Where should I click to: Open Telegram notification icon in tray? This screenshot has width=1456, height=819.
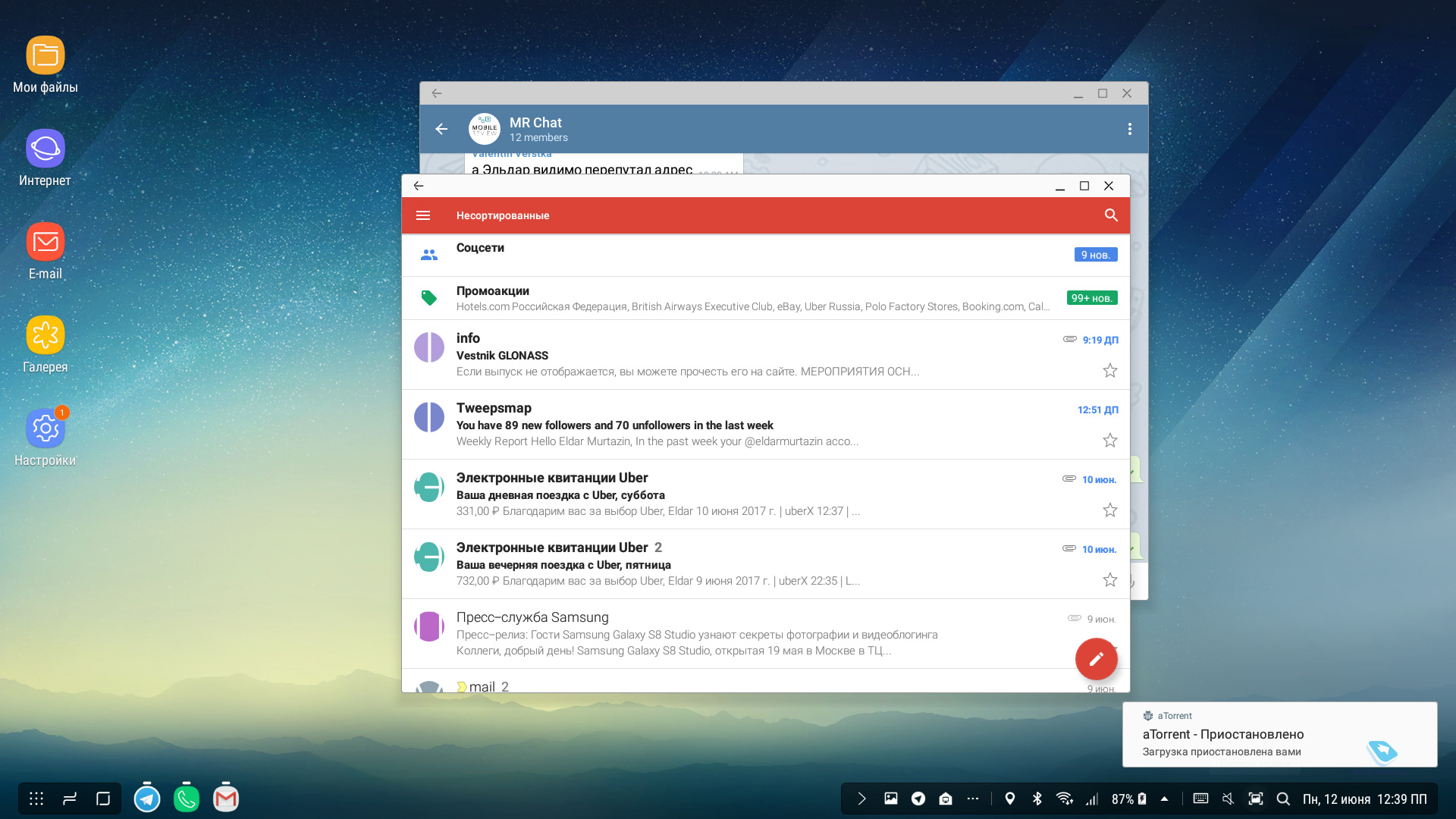[918, 799]
